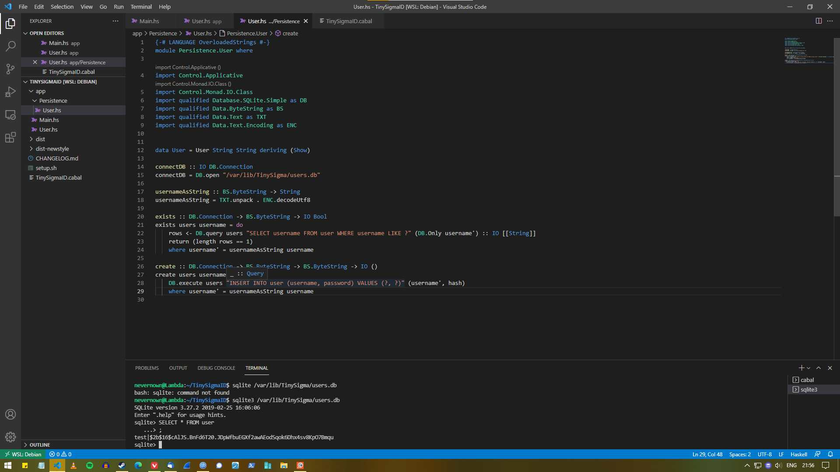The width and height of the screenshot is (840, 472).
Task: Select the sqlite3 terminal instance
Action: point(812,389)
